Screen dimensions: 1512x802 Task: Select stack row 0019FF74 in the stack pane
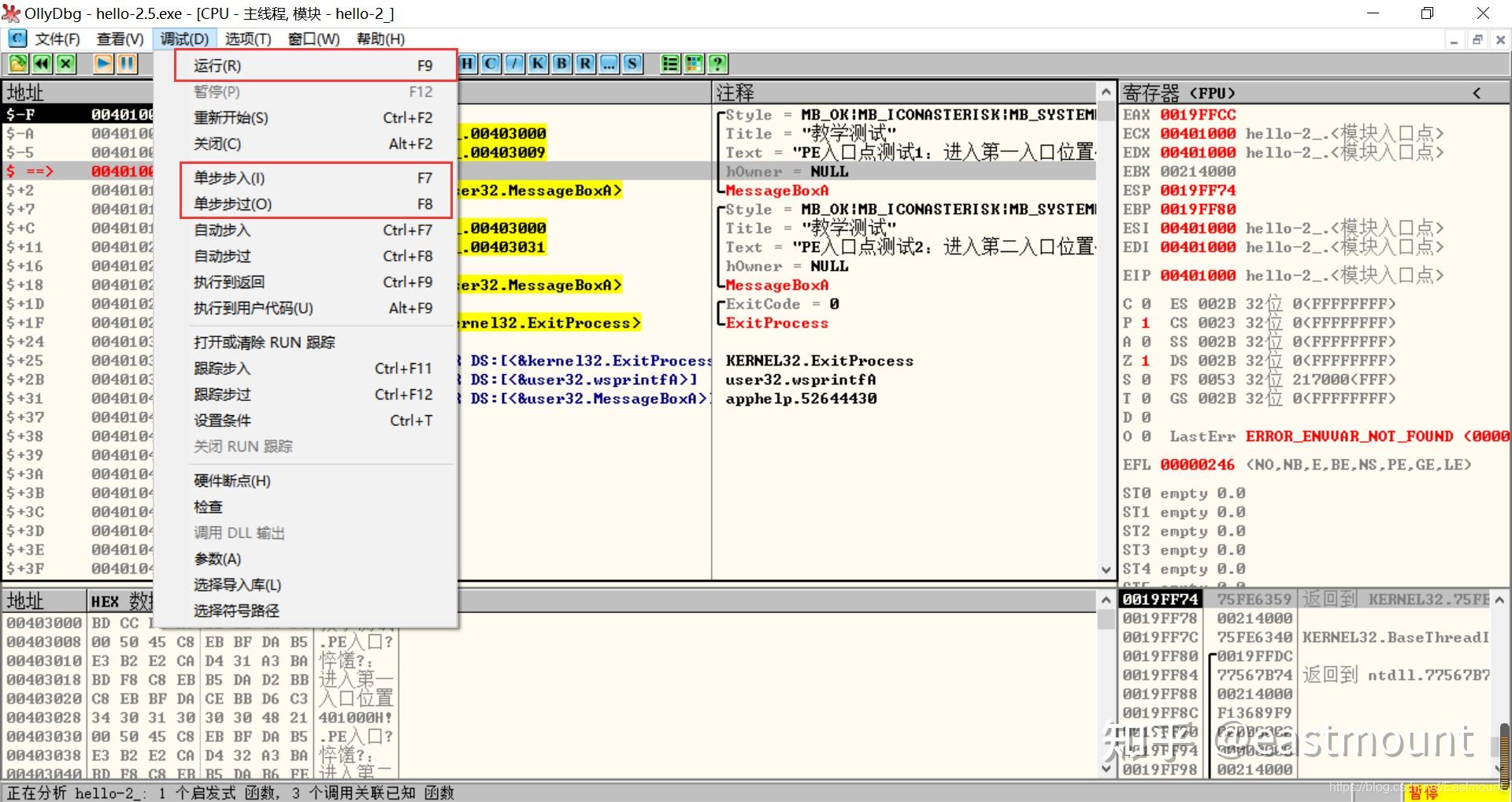click(1160, 599)
